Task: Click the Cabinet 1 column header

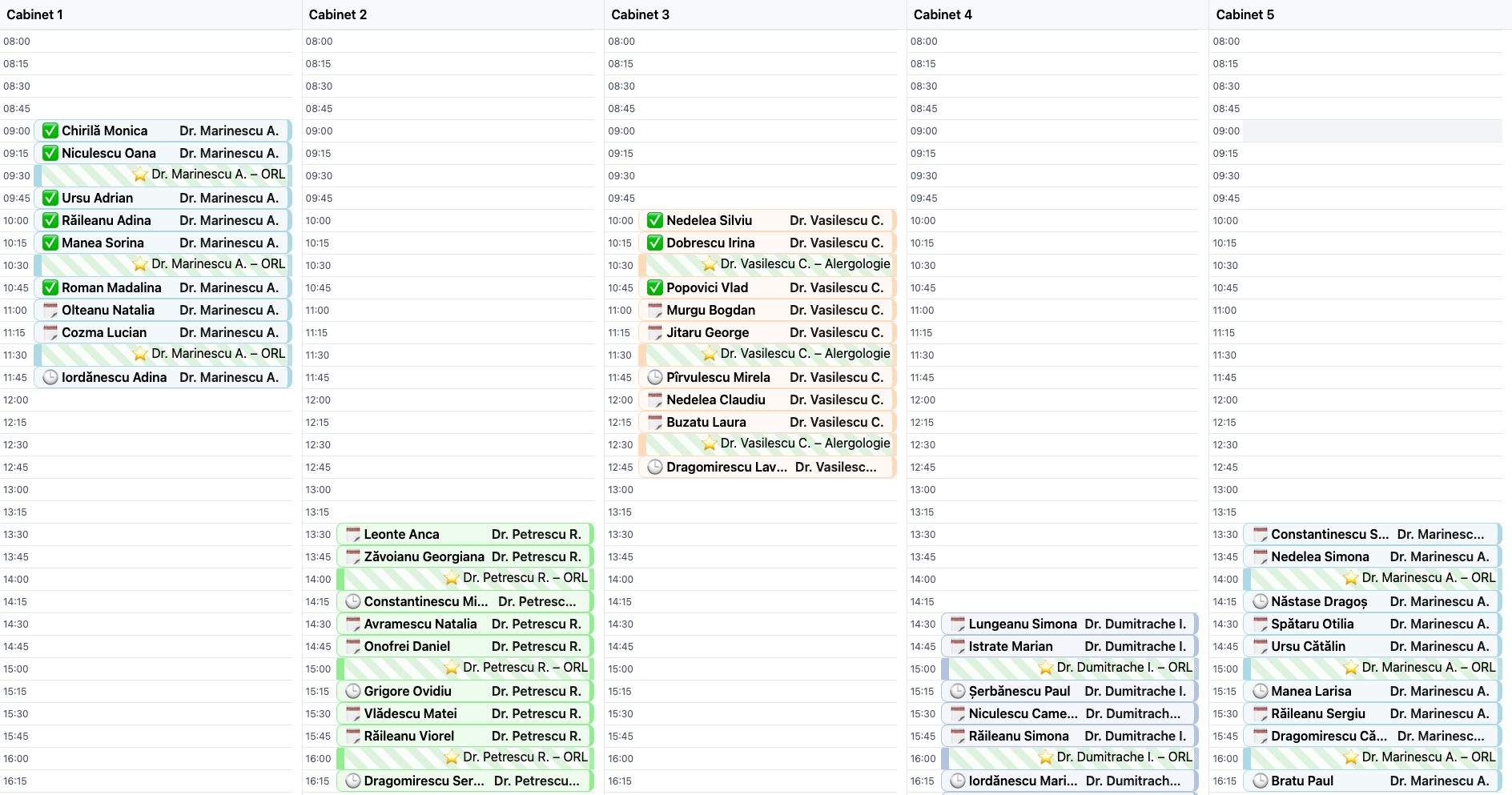Action: [151, 14]
